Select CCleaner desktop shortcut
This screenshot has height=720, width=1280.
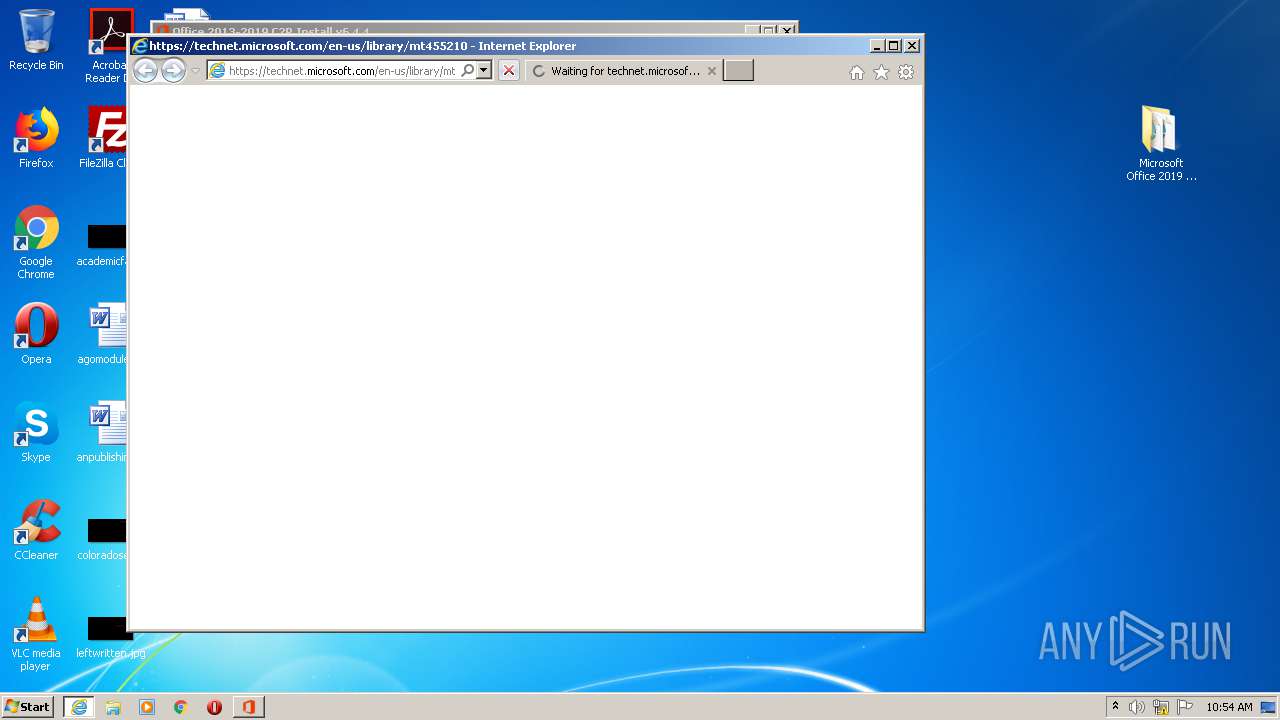coord(36,530)
